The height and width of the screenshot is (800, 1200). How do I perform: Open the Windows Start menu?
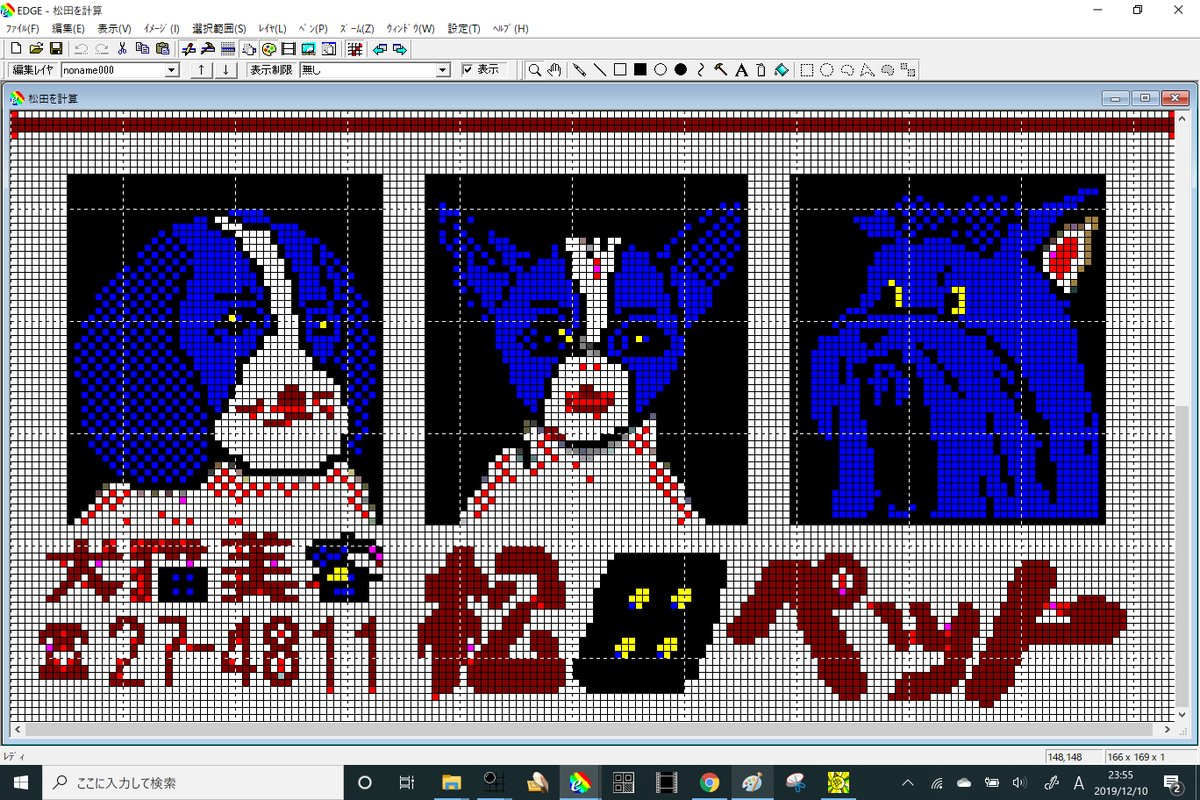coord(20,781)
